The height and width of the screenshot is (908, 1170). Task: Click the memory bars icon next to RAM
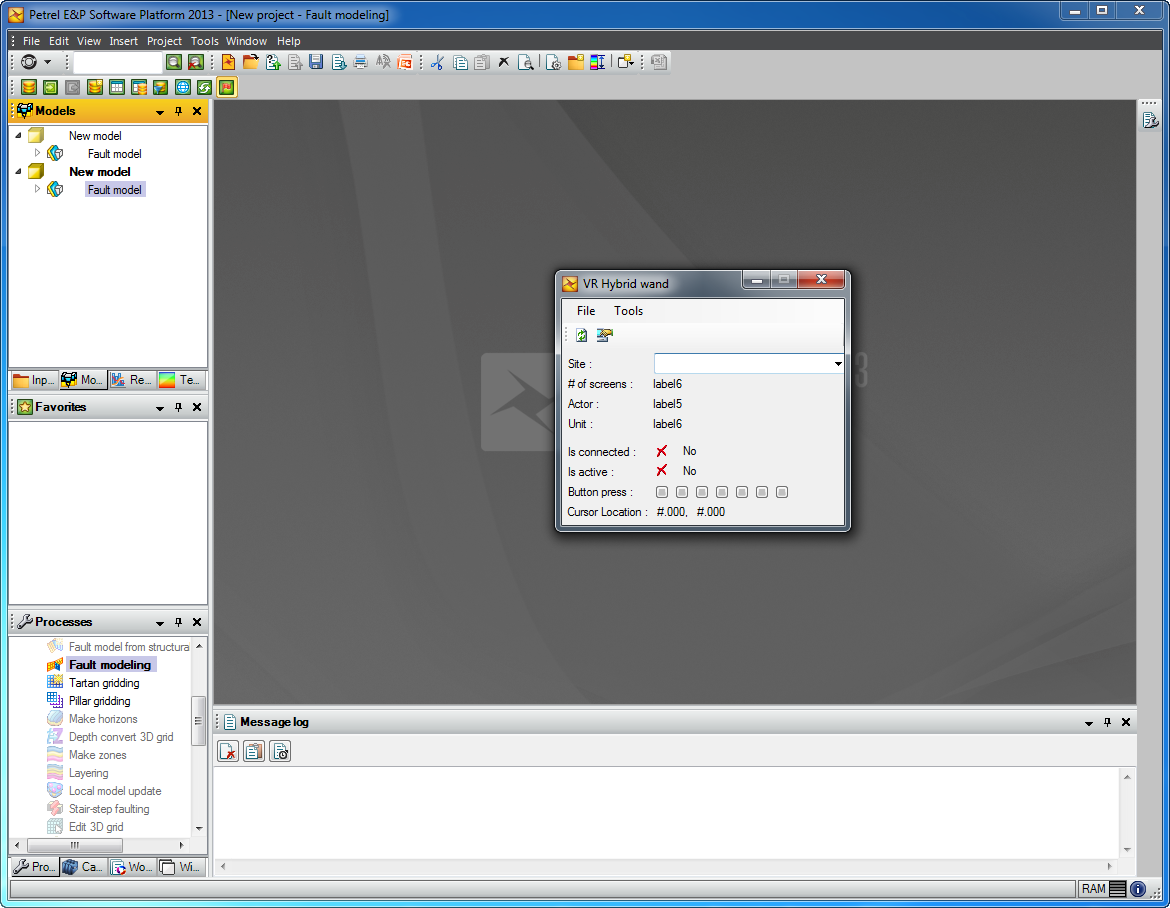tap(1118, 889)
